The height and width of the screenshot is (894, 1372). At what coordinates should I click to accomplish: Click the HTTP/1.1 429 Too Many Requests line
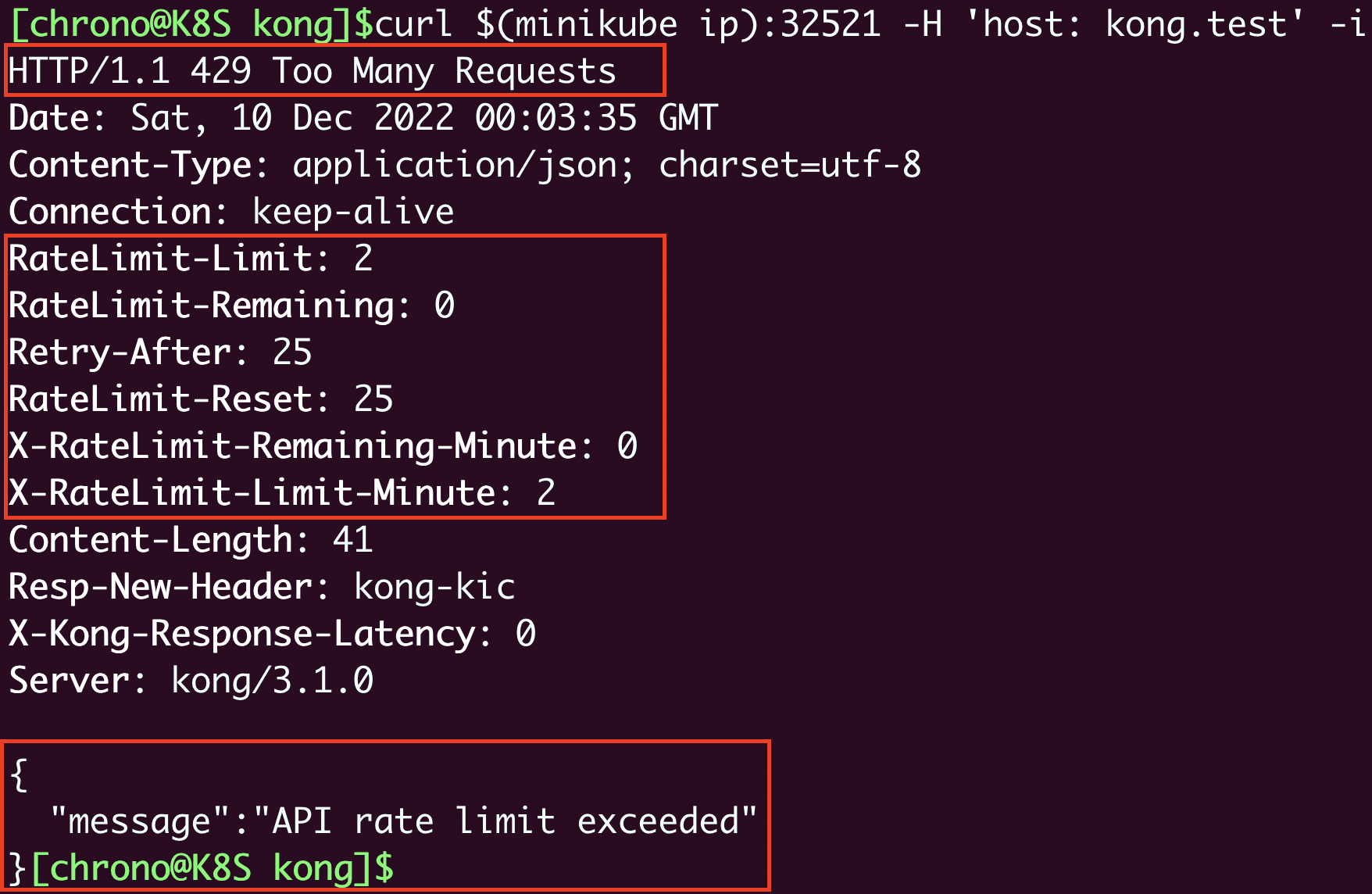point(313,71)
